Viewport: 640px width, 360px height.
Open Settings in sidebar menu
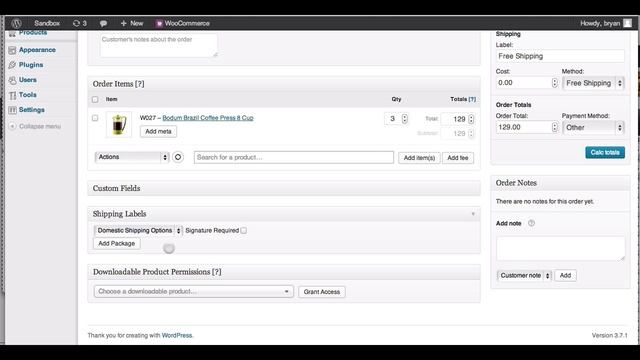point(31,110)
